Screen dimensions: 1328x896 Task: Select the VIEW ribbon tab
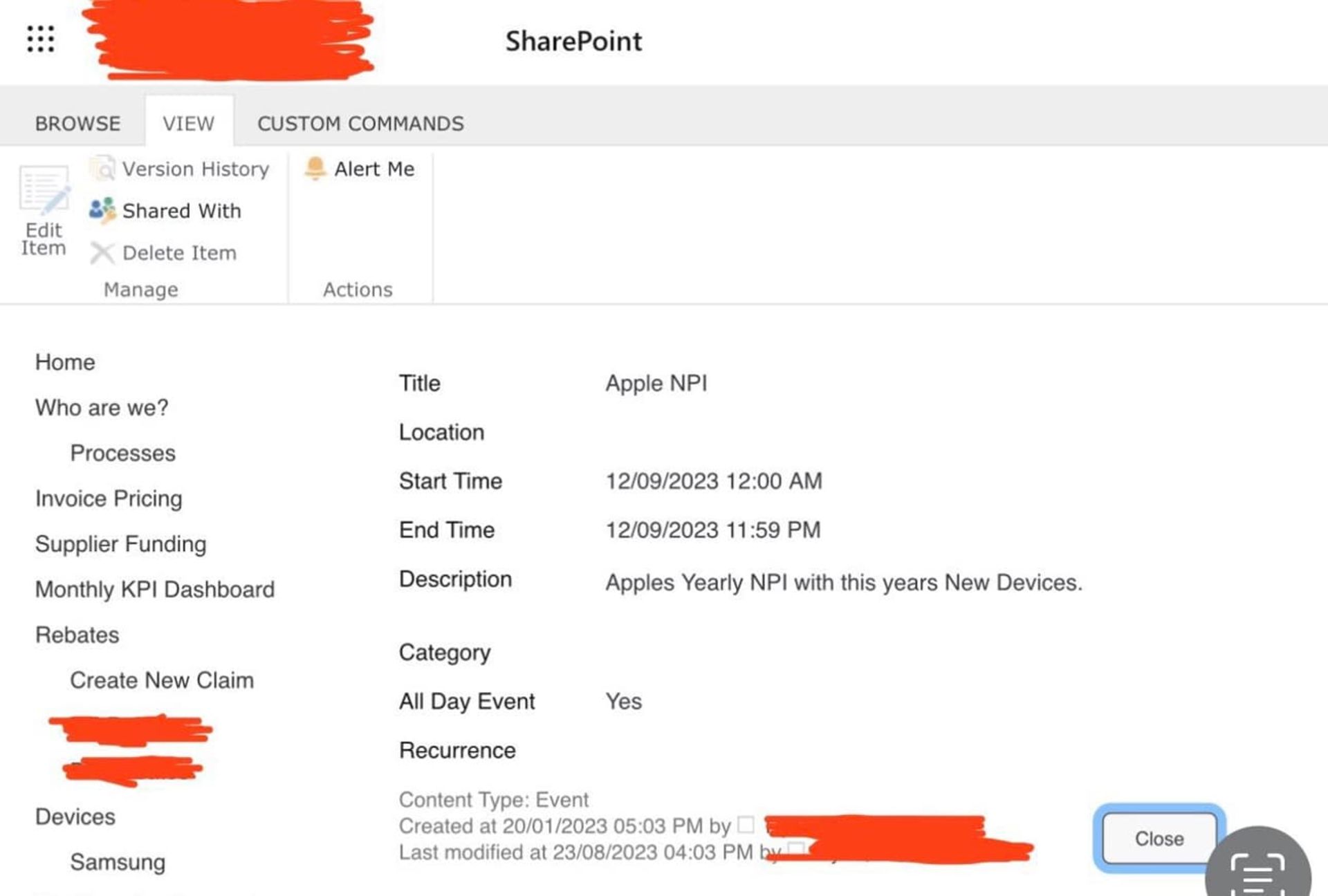189,122
